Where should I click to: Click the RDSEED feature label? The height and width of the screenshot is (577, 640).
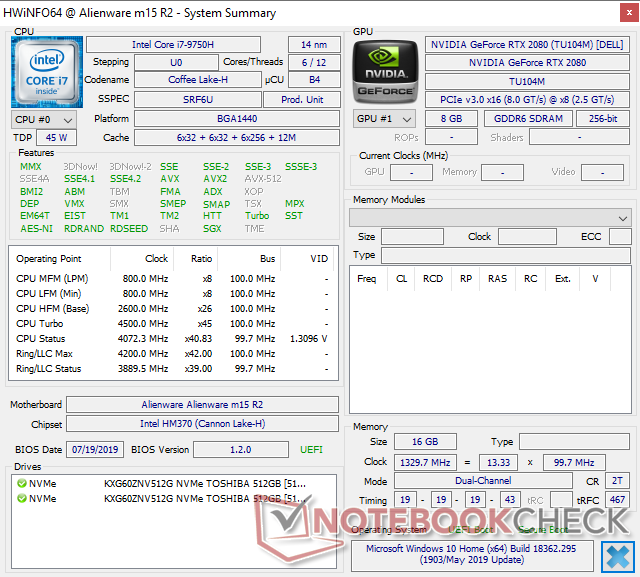[x=129, y=229]
